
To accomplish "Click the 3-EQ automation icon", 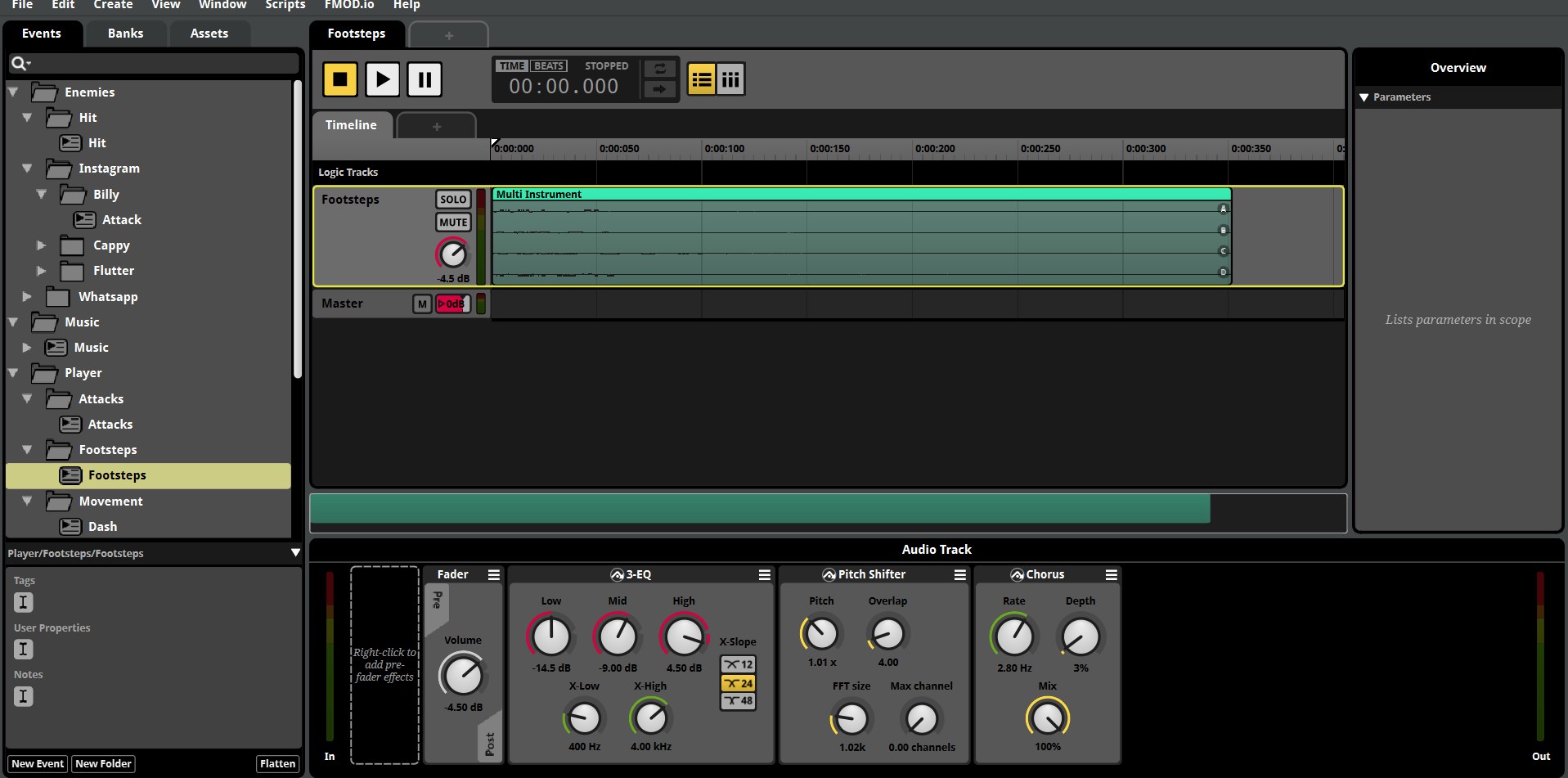I will [617, 575].
